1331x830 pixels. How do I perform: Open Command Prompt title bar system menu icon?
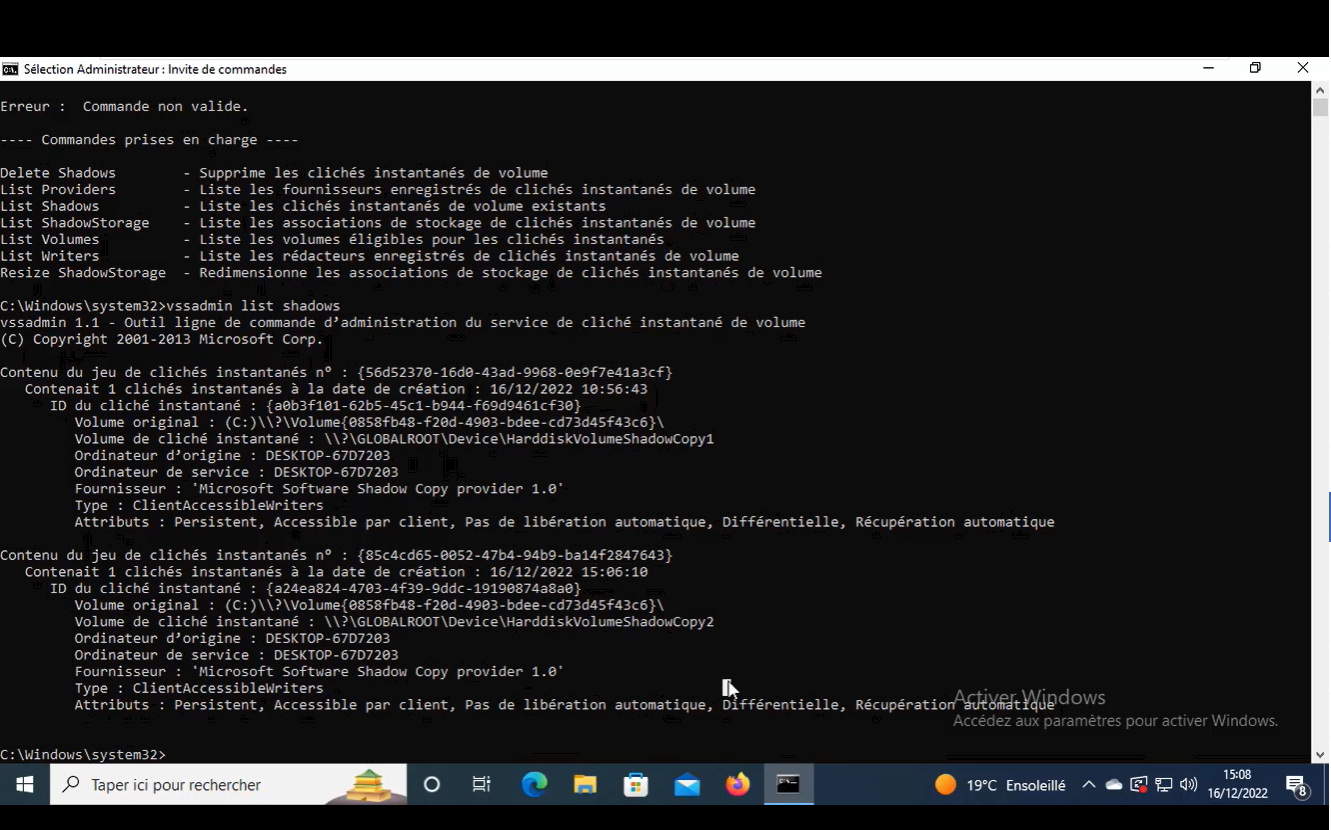(10, 69)
